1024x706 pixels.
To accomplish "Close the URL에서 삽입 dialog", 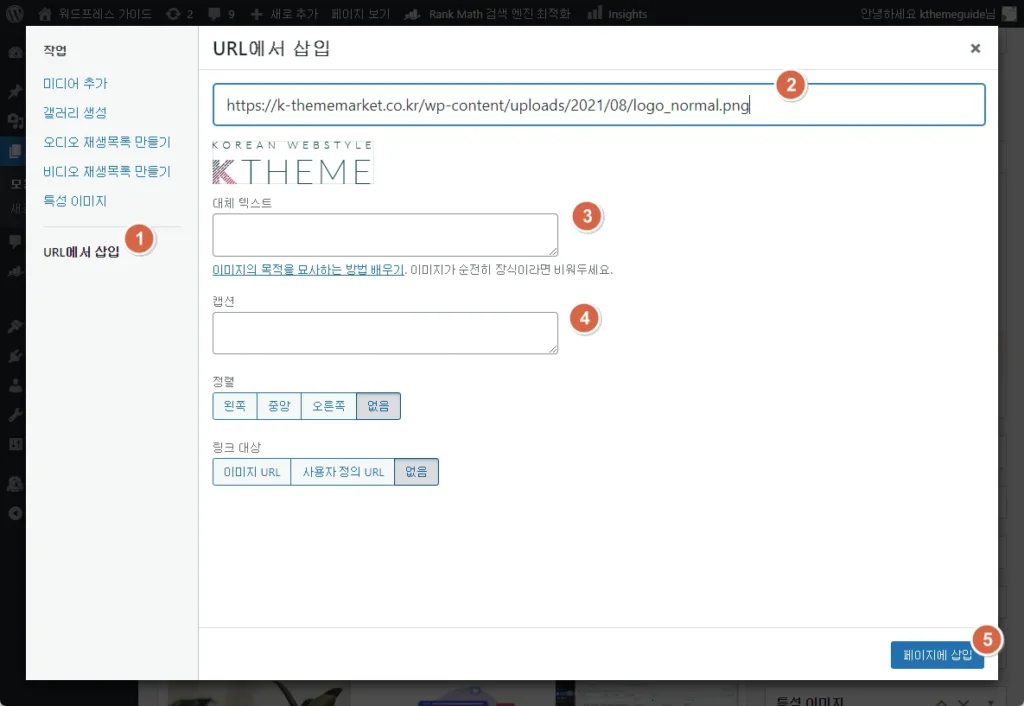I will (975, 48).
